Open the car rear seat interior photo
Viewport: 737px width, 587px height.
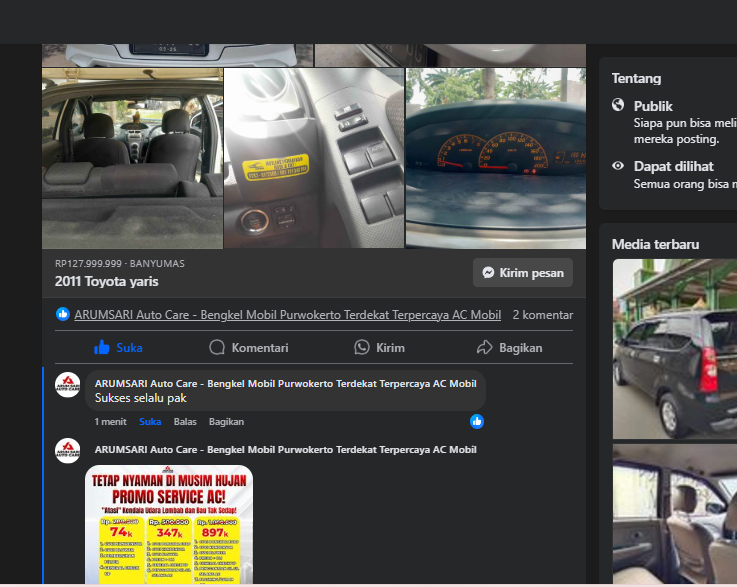click(133, 158)
